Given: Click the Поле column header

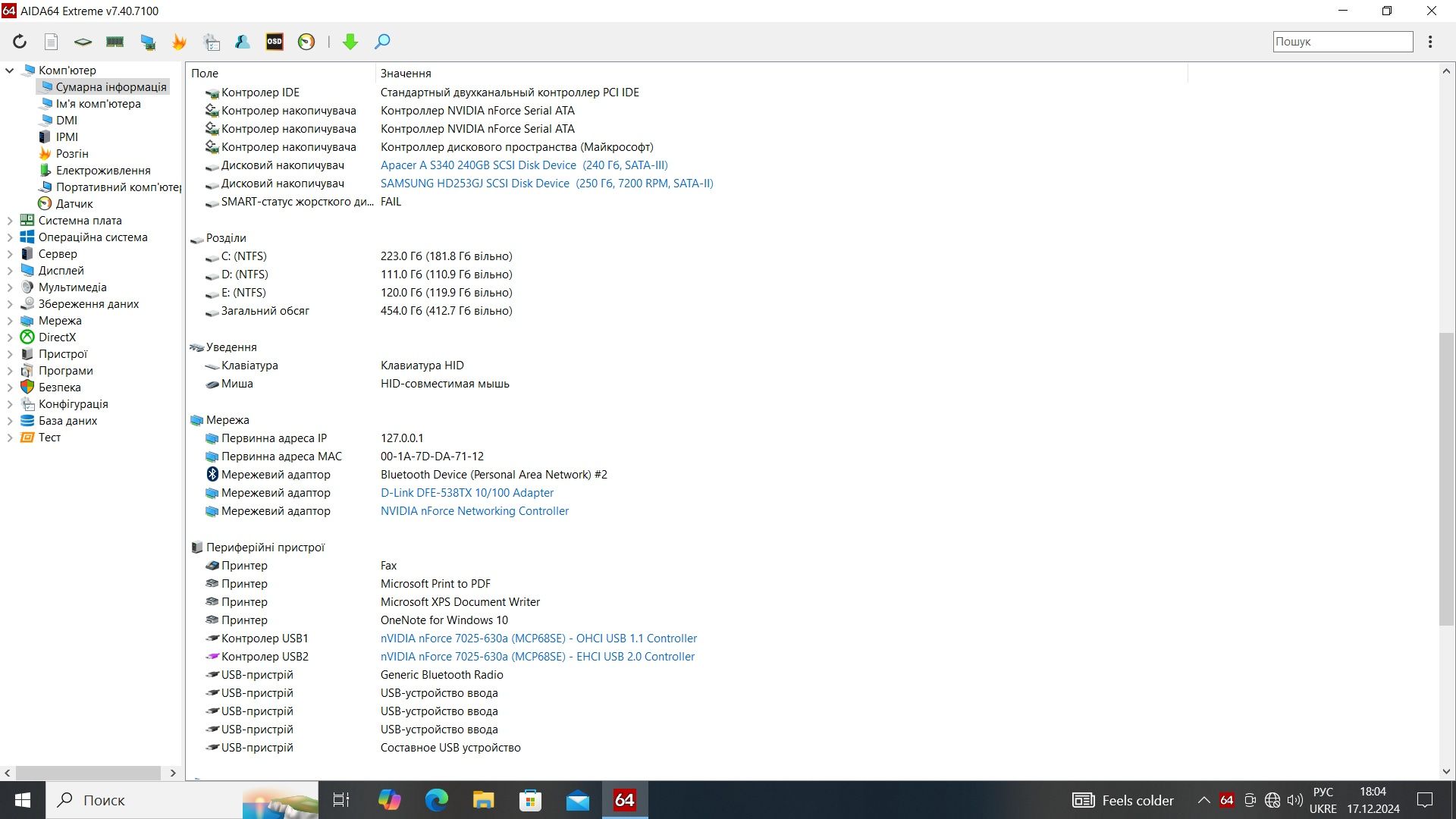Looking at the screenshot, I should click(281, 74).
